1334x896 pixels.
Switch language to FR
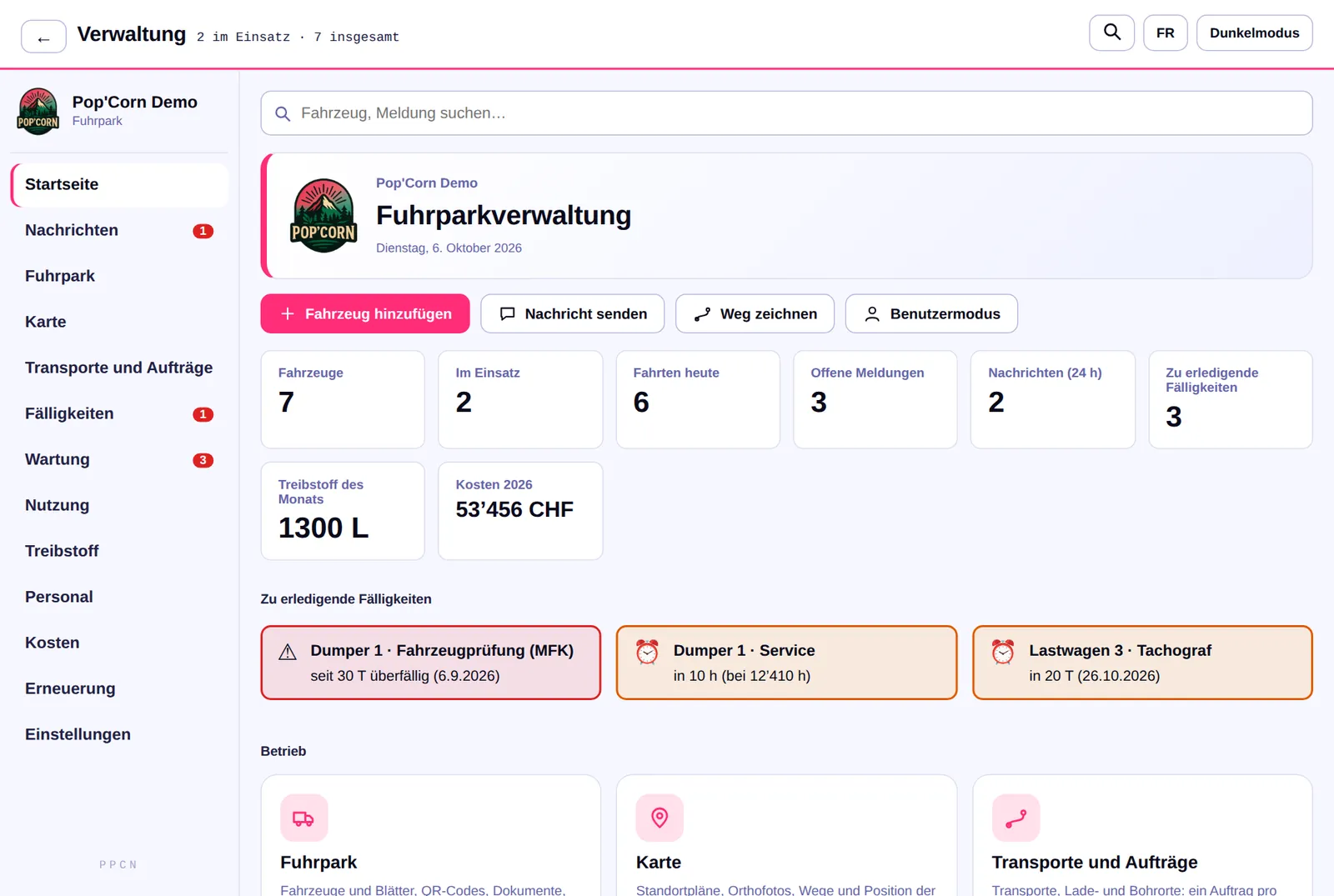(1165, 33)
